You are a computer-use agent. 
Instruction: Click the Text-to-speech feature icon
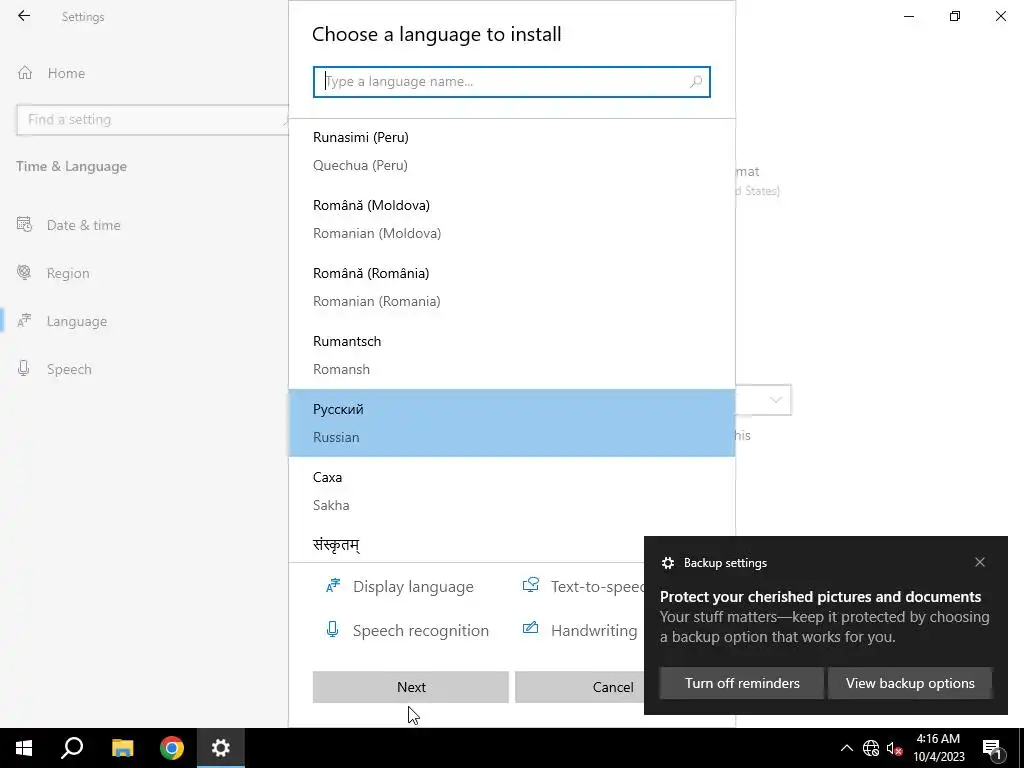pos(531,585)
